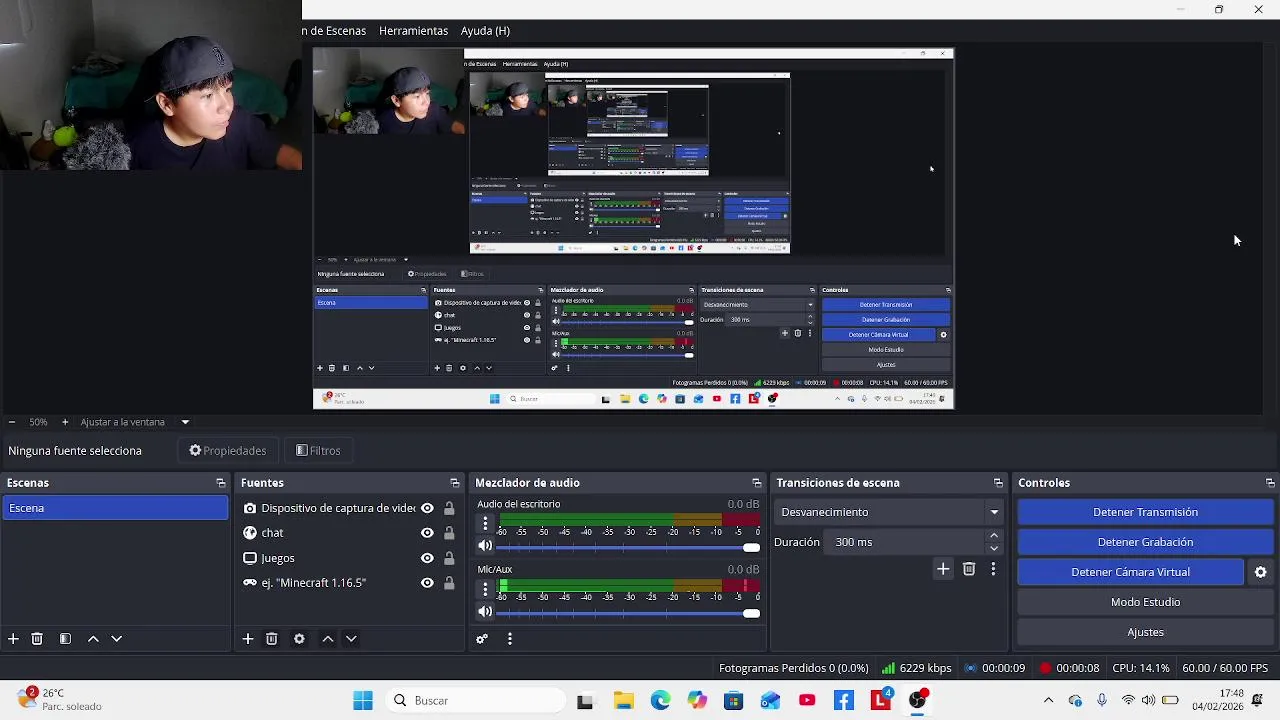Image resolution: width=1280 pixels, height=720 pixels.
Task: Open the Herramientas menu
Action: click(x=413, y=31)
